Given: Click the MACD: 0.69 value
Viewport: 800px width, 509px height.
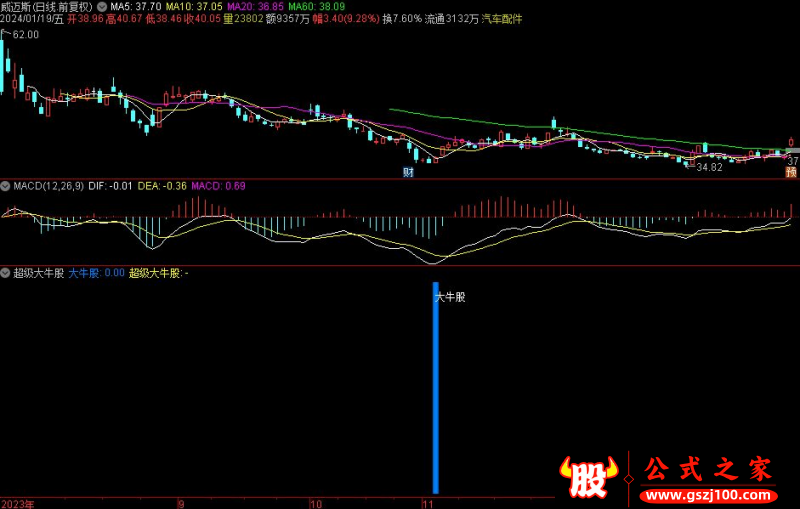Looking at the screenshot, I should coord(218,186).
